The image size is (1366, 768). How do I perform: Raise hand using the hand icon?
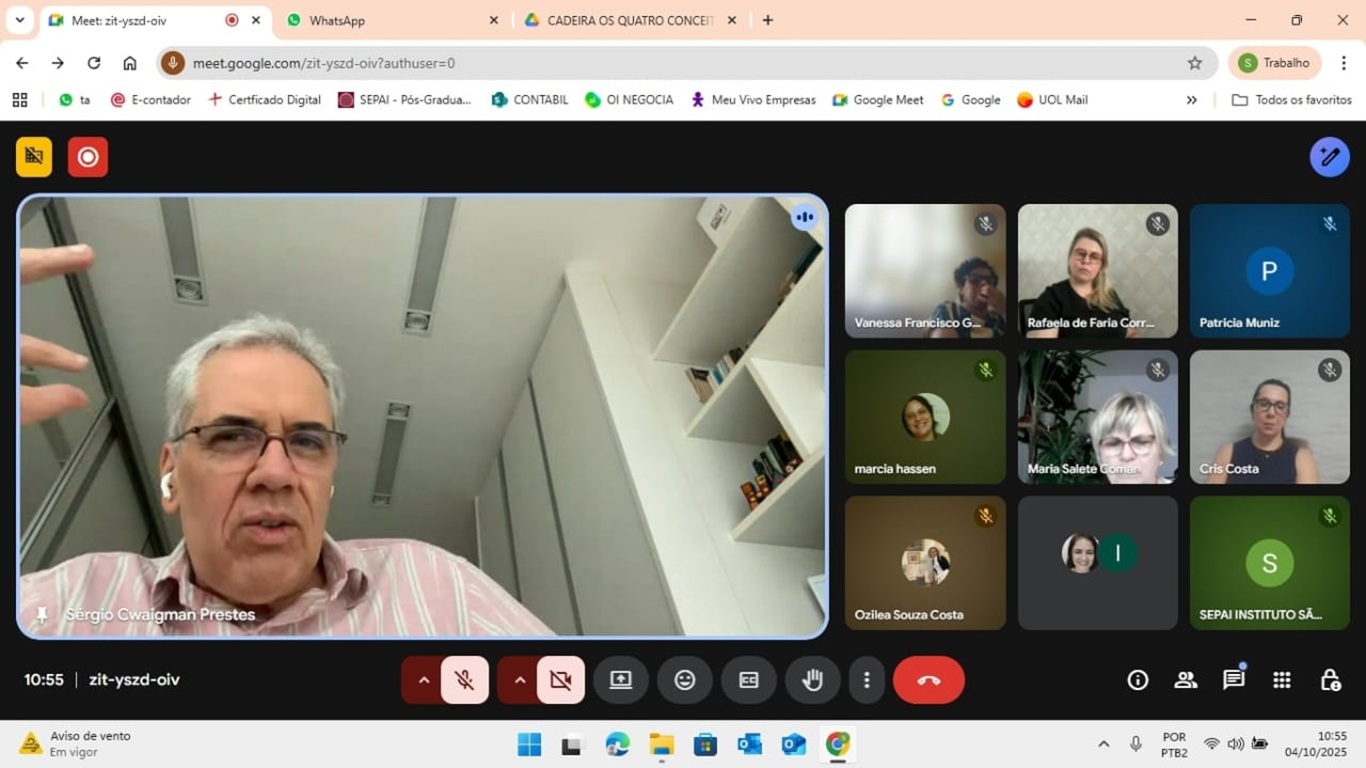click(813, 680)
